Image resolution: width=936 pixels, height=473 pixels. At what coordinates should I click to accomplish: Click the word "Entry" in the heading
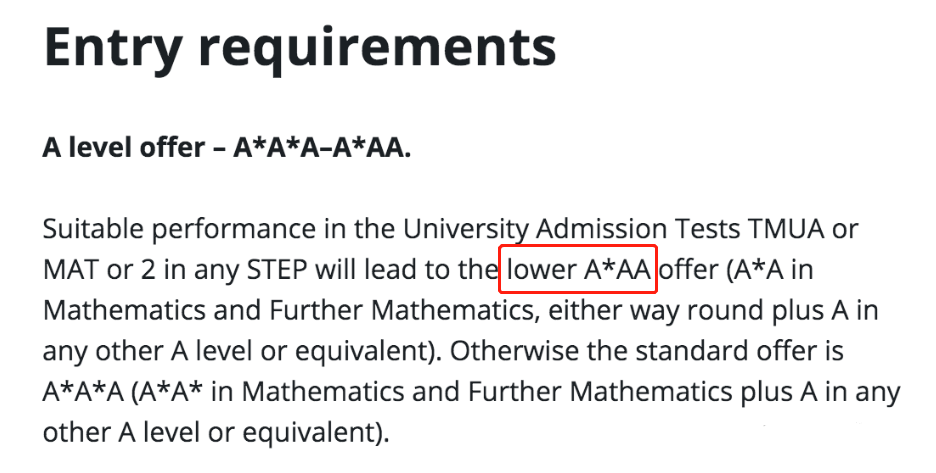click(x=113, y=47)
